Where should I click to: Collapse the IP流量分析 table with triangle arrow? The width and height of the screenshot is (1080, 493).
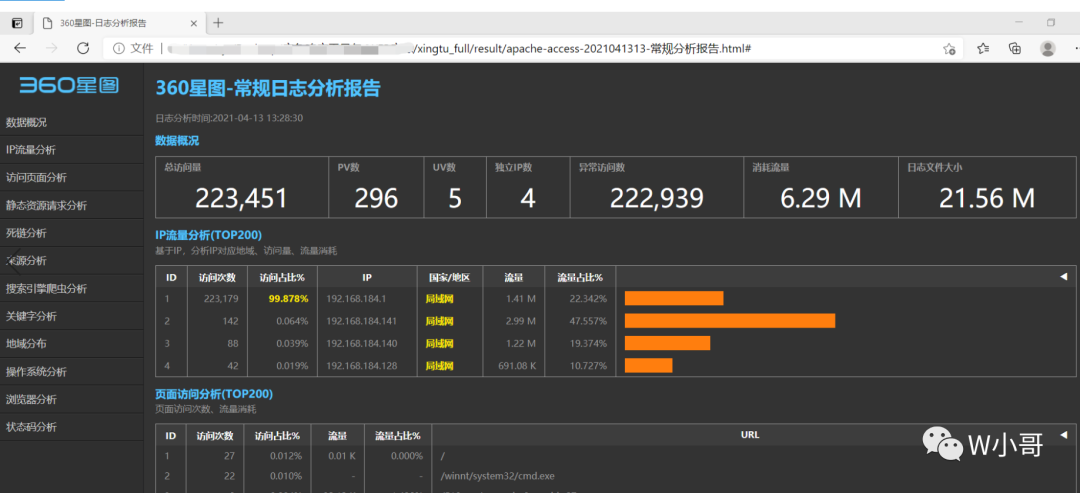[1063, 277]
